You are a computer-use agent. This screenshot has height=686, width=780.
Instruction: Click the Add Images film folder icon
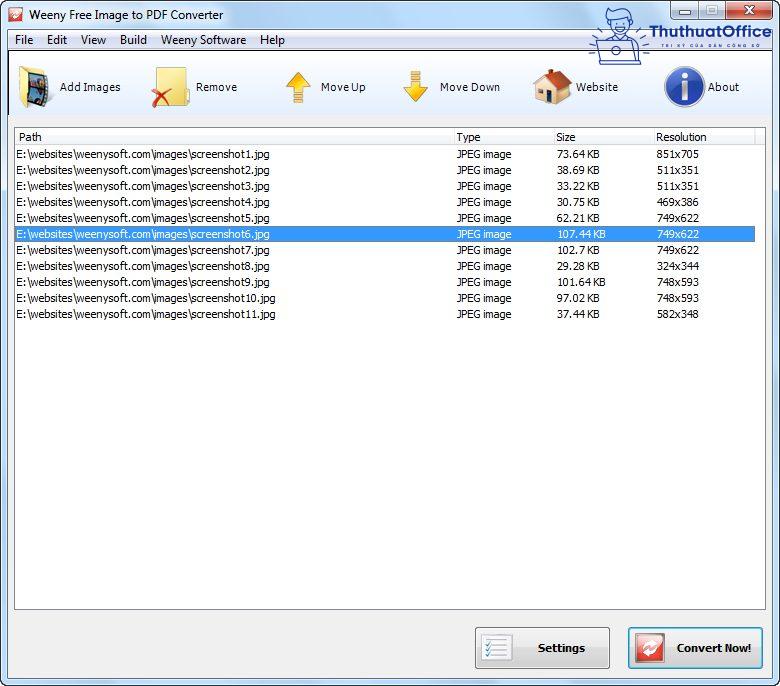[x=34, y=87]
